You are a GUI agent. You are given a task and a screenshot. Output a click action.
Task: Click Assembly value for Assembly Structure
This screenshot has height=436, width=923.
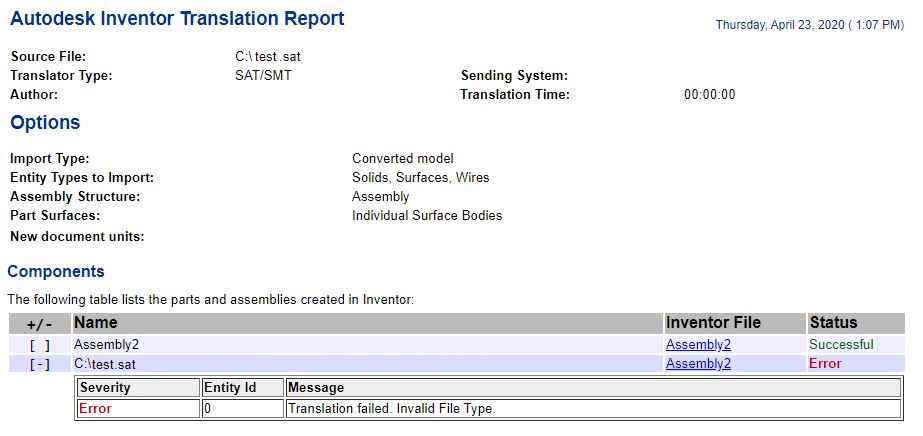pos(380,197)
